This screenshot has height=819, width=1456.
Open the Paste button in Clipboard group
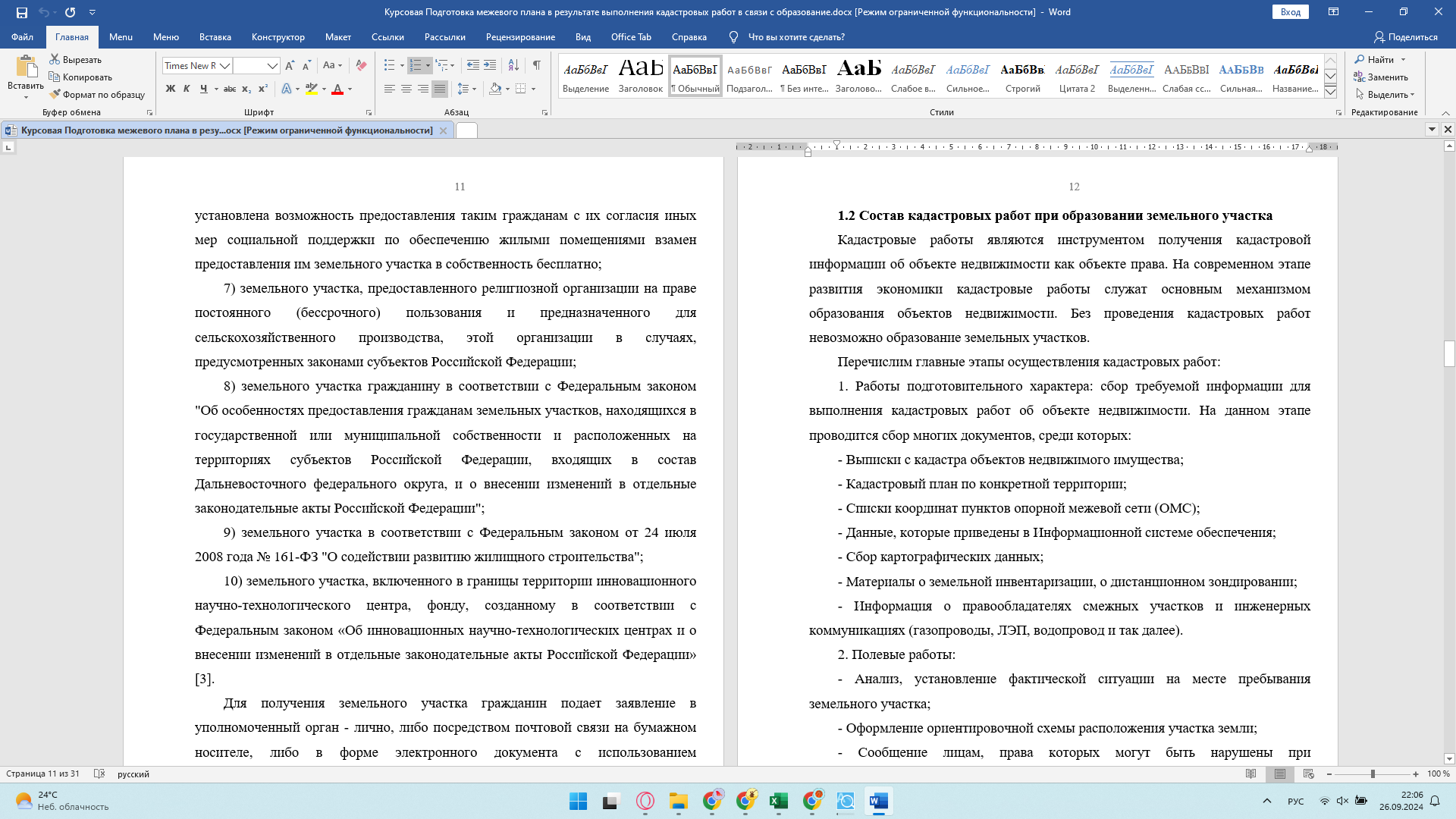click(26, 76)
